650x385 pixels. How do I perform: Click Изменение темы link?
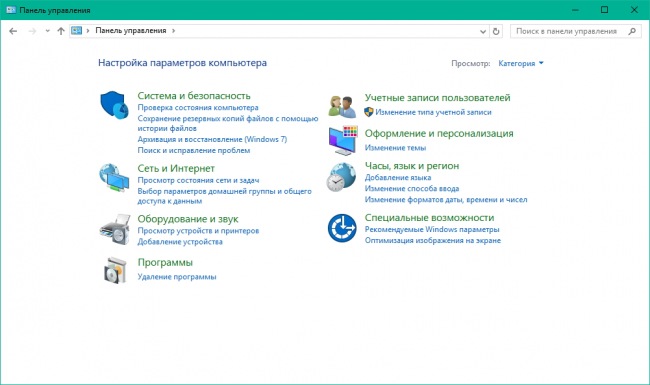[395, 148]
